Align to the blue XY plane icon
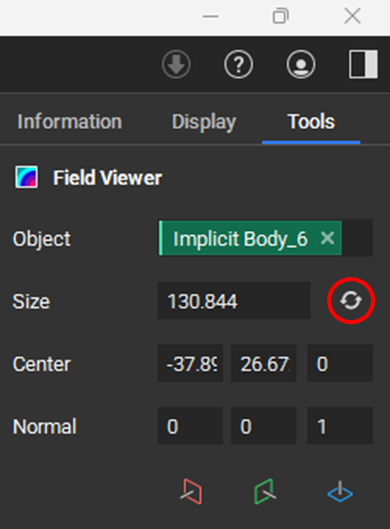 click(340, 492)
